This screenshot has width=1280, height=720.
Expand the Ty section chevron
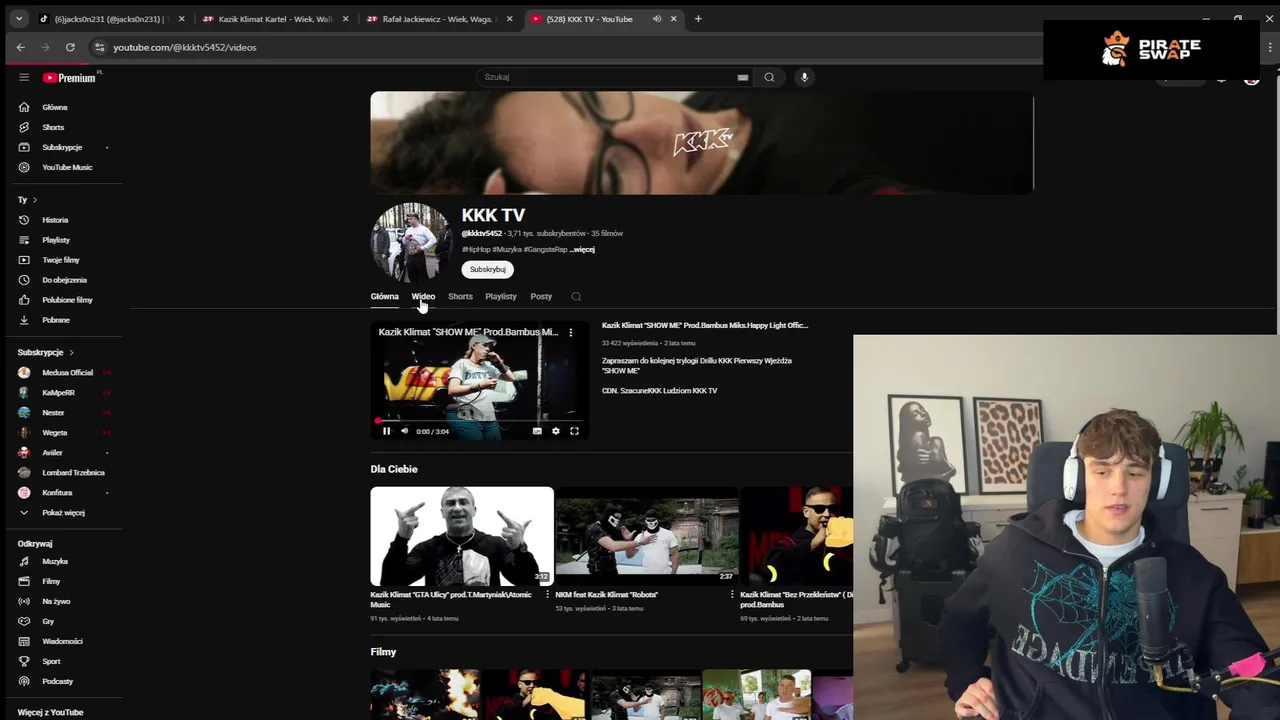[34, 200]
